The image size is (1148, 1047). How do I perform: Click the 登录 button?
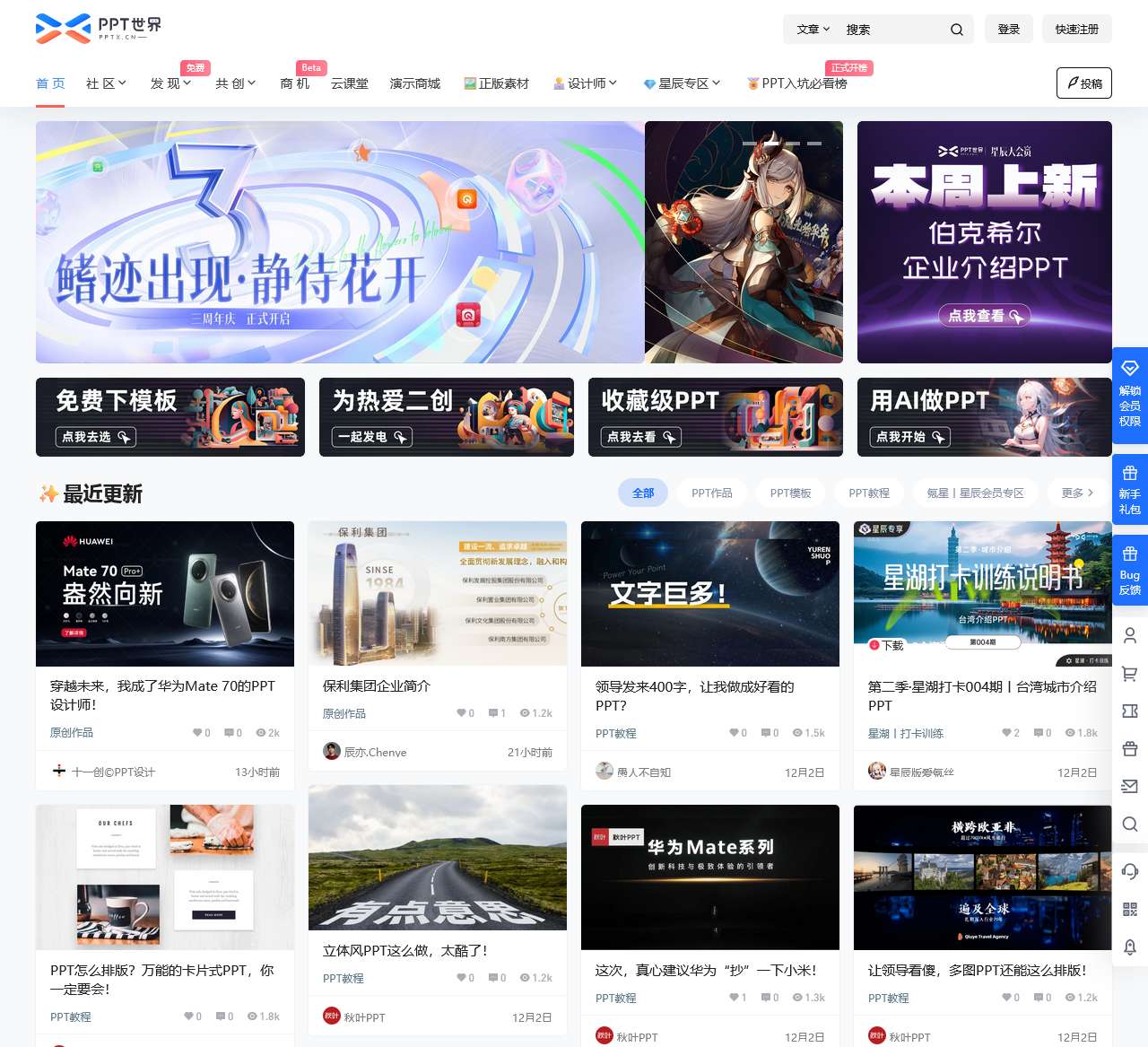pyautogui.click(x=1009, y=30)
